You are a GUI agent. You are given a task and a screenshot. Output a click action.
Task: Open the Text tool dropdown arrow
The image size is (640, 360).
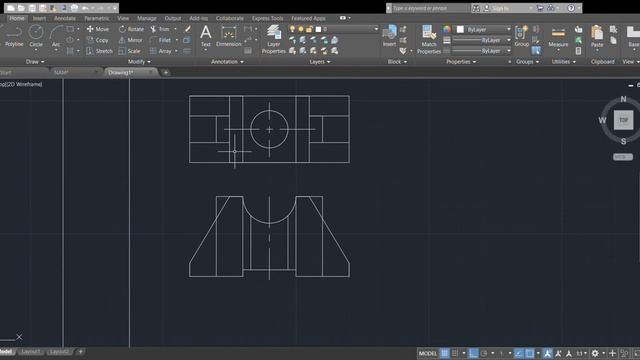(x=206, y=50)
